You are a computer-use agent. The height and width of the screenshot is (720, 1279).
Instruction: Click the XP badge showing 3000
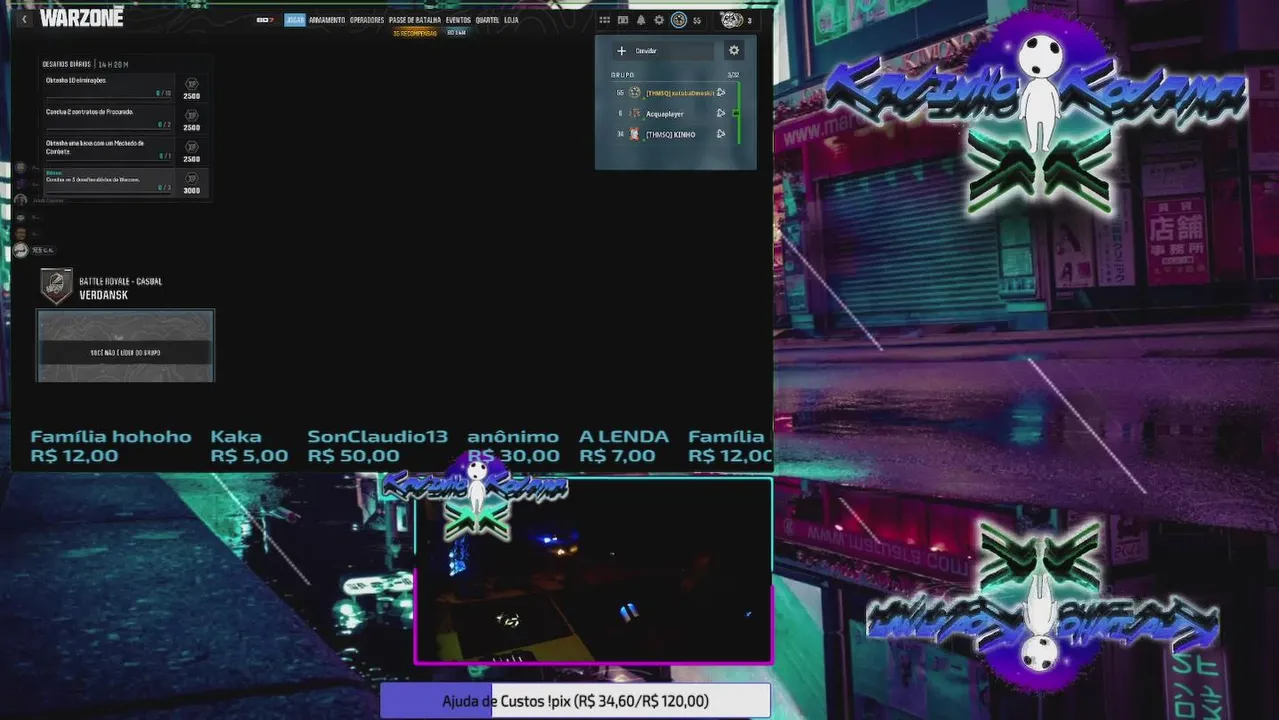[x=192, y=183]
